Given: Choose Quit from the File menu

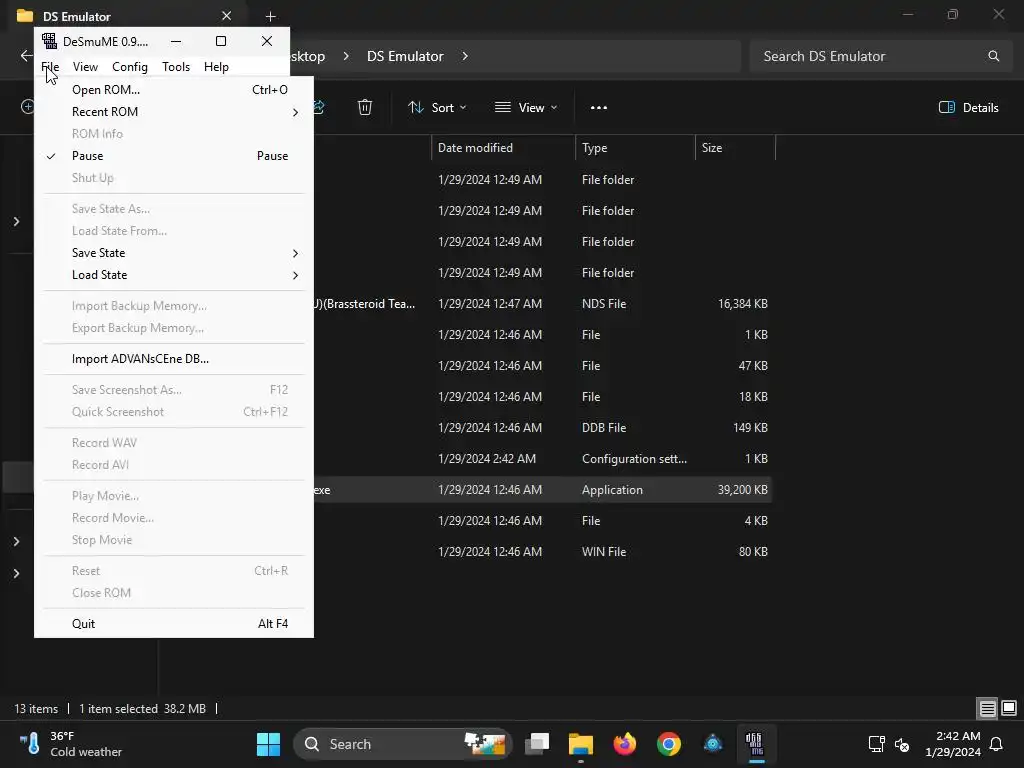Looking at the screenshot, I should tap(174, 624).
